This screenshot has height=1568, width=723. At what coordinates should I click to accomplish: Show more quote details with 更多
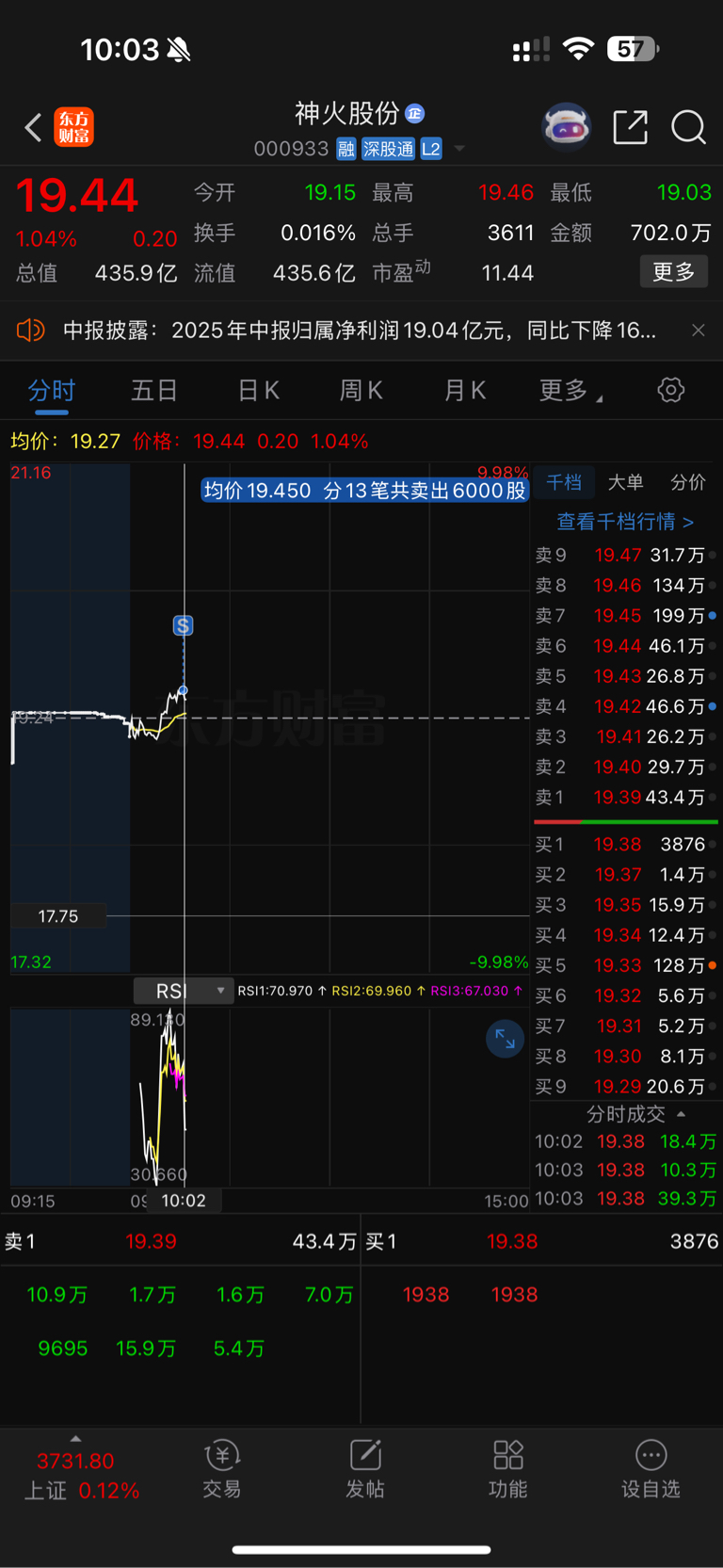pos(673,272)
